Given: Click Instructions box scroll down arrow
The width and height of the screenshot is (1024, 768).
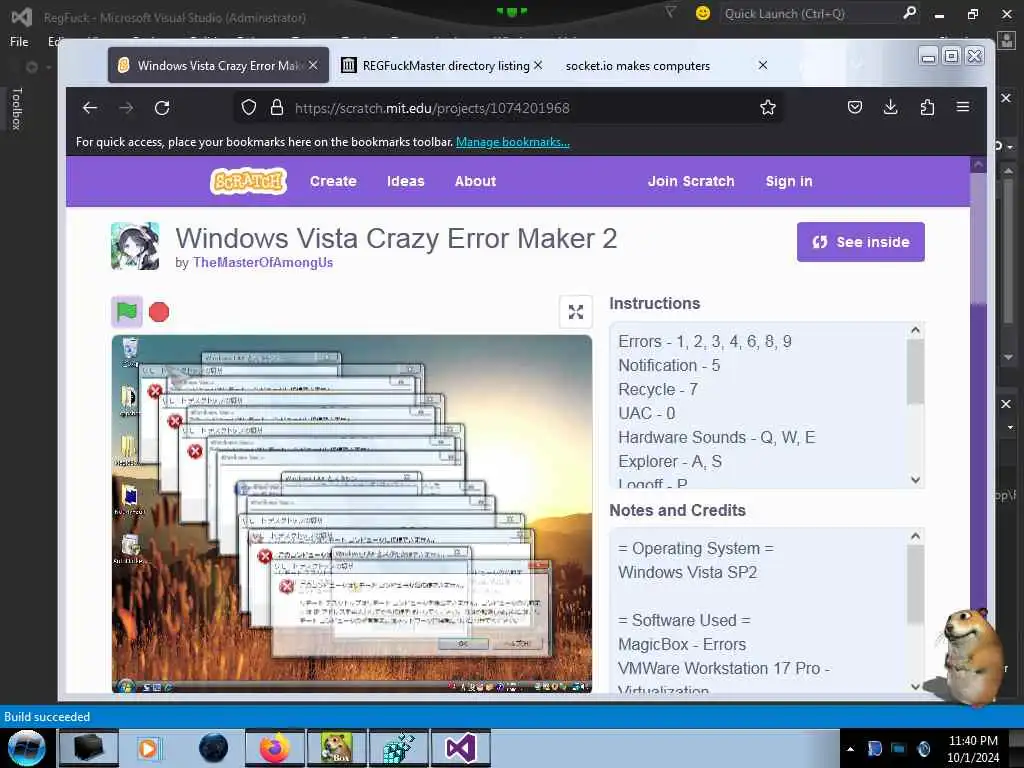Looking at the screenshot, I should coord(916,480).
